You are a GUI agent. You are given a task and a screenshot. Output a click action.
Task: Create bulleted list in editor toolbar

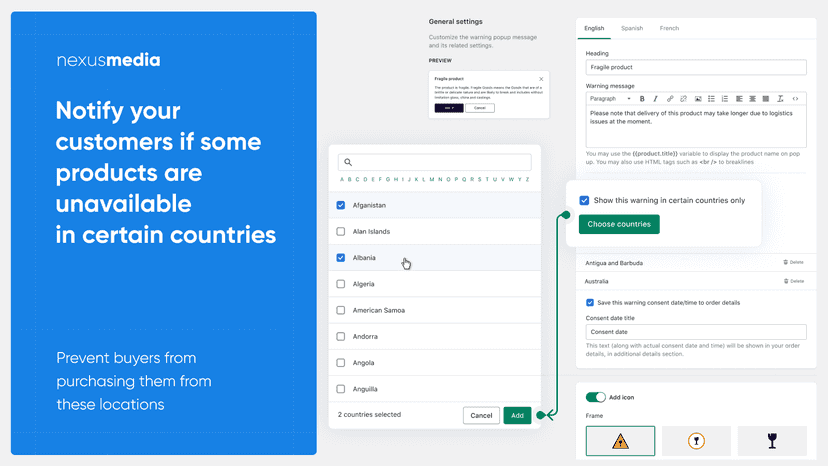711,99
